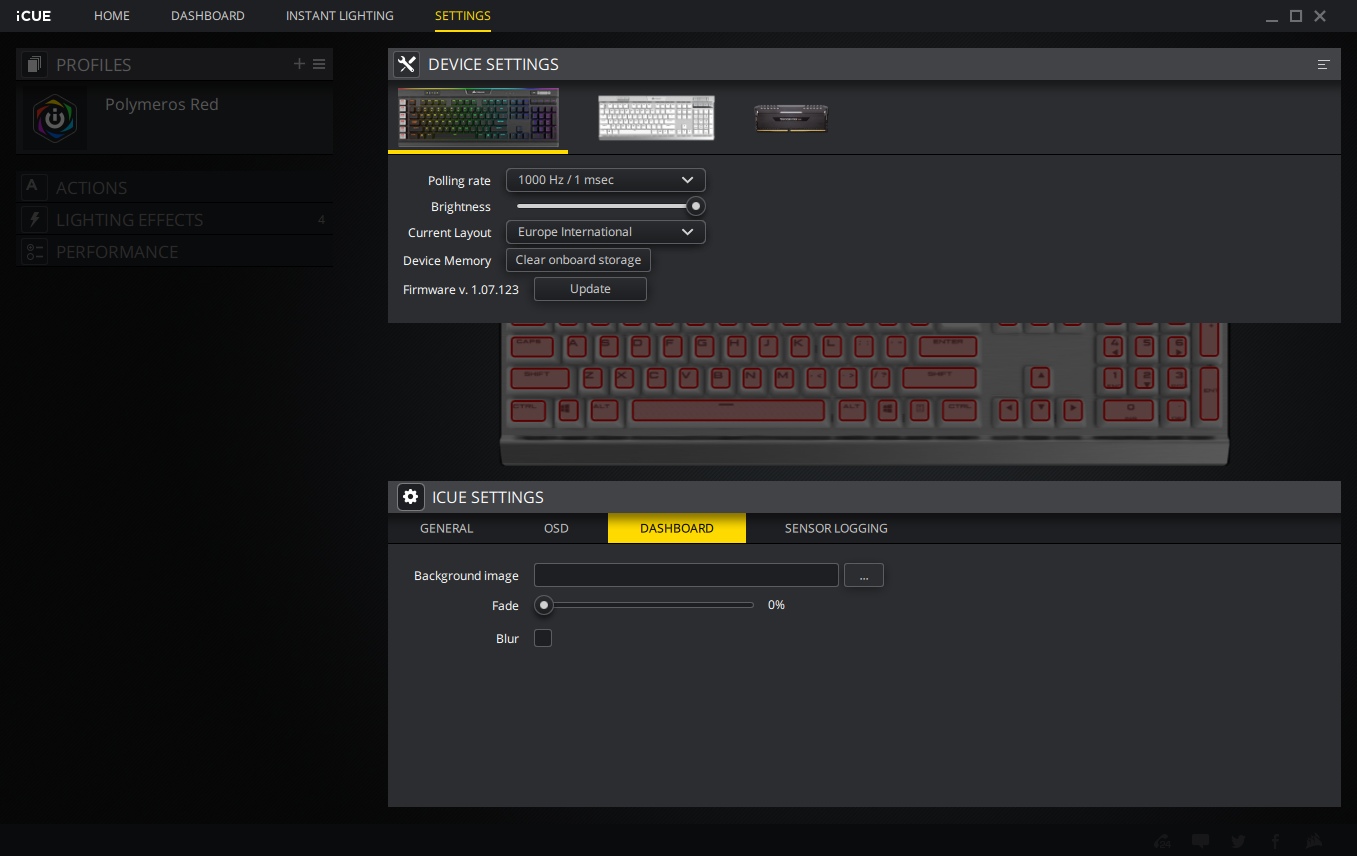The height and width of the screenshot is (856, 1357).
Task: Click the Profiles stacked-pages icon
Action: (35, 64)
